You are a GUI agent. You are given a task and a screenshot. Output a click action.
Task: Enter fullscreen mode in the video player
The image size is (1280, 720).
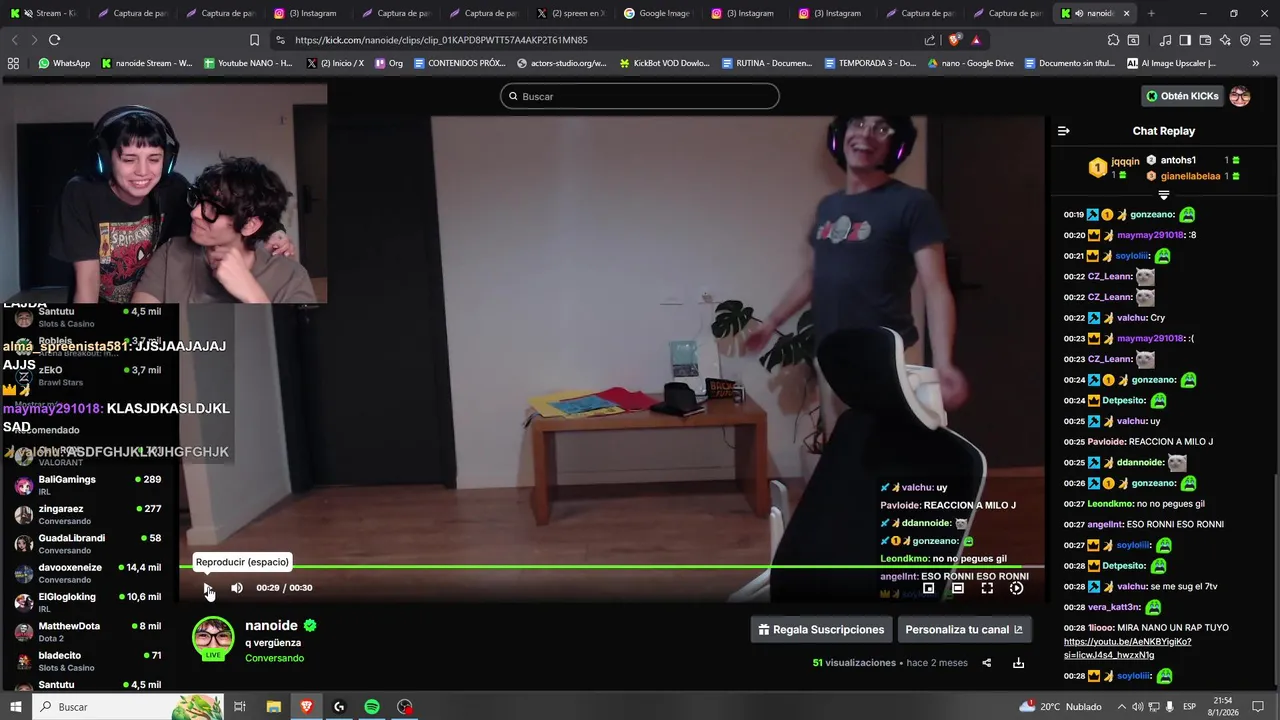[987, 588]
